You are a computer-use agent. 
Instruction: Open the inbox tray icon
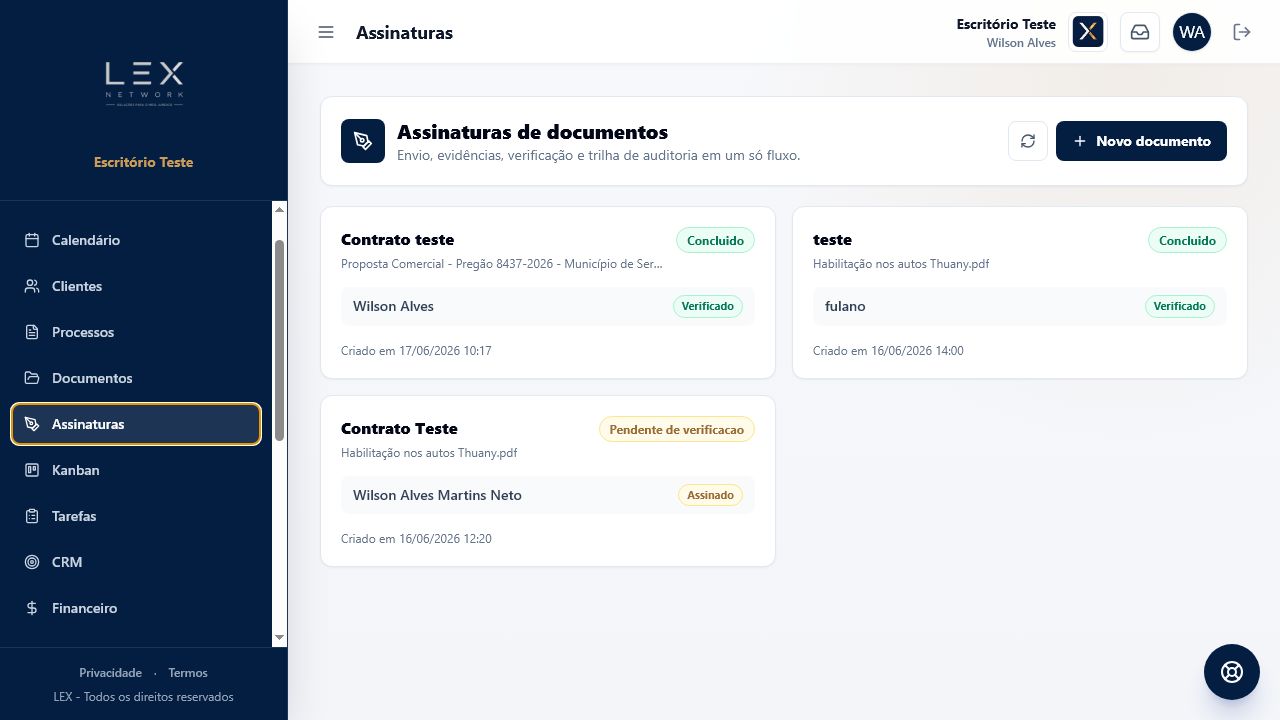coord(1140,32)
